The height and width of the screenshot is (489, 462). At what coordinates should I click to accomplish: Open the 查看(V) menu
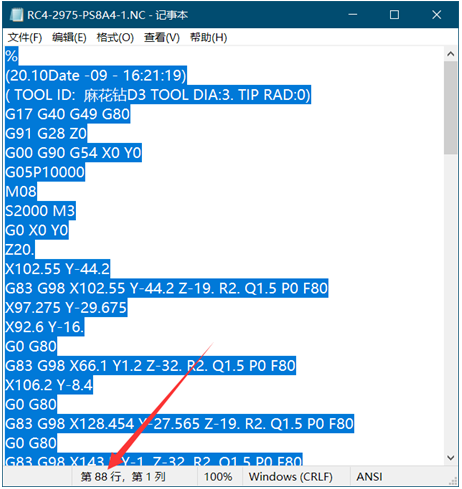point(162,38)
